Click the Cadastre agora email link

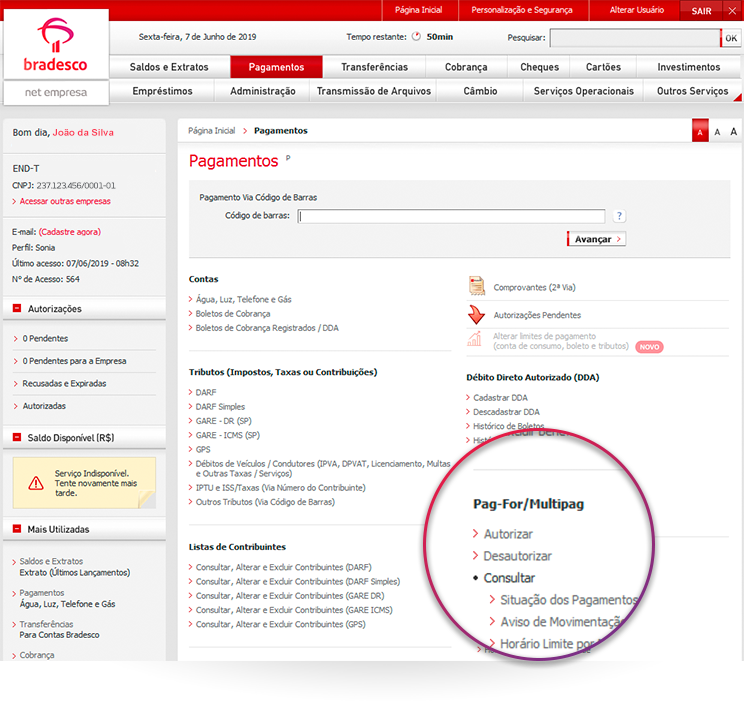pos(70,232)
